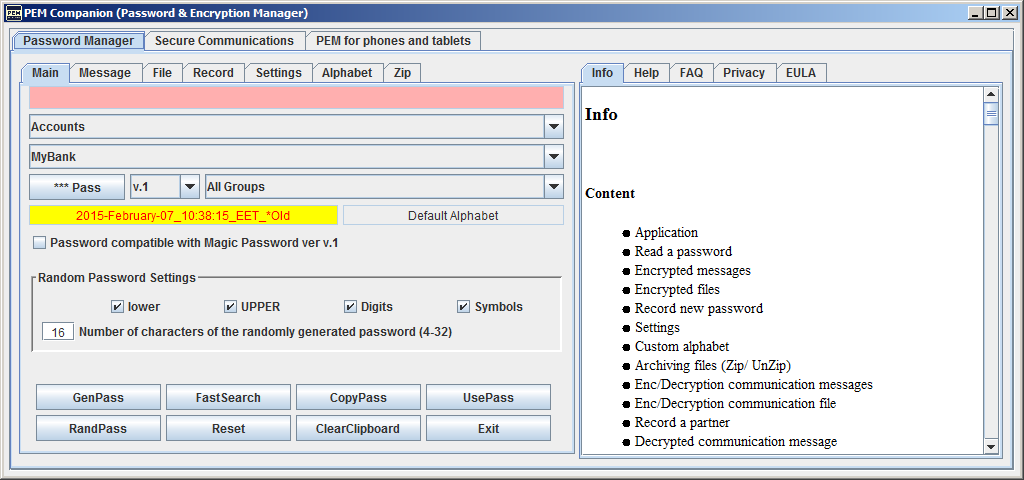Open the FAQ tab
Screen dimensions: 1024x480
[x=691, y=73]
